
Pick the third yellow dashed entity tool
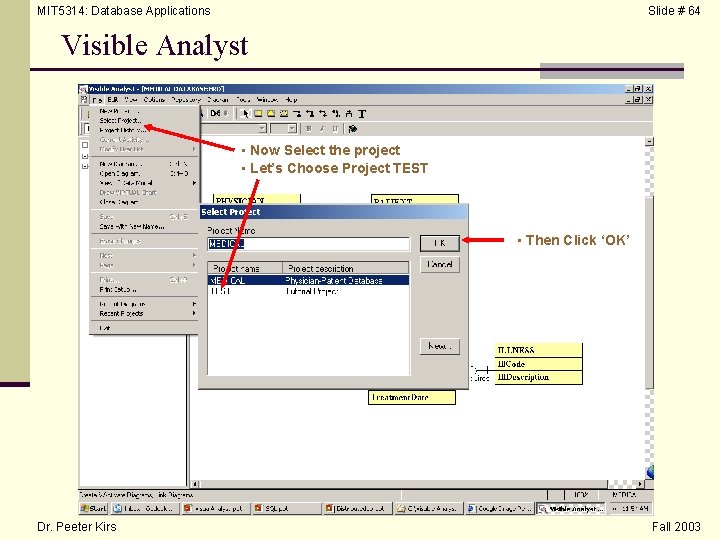[x=284, y=114]
